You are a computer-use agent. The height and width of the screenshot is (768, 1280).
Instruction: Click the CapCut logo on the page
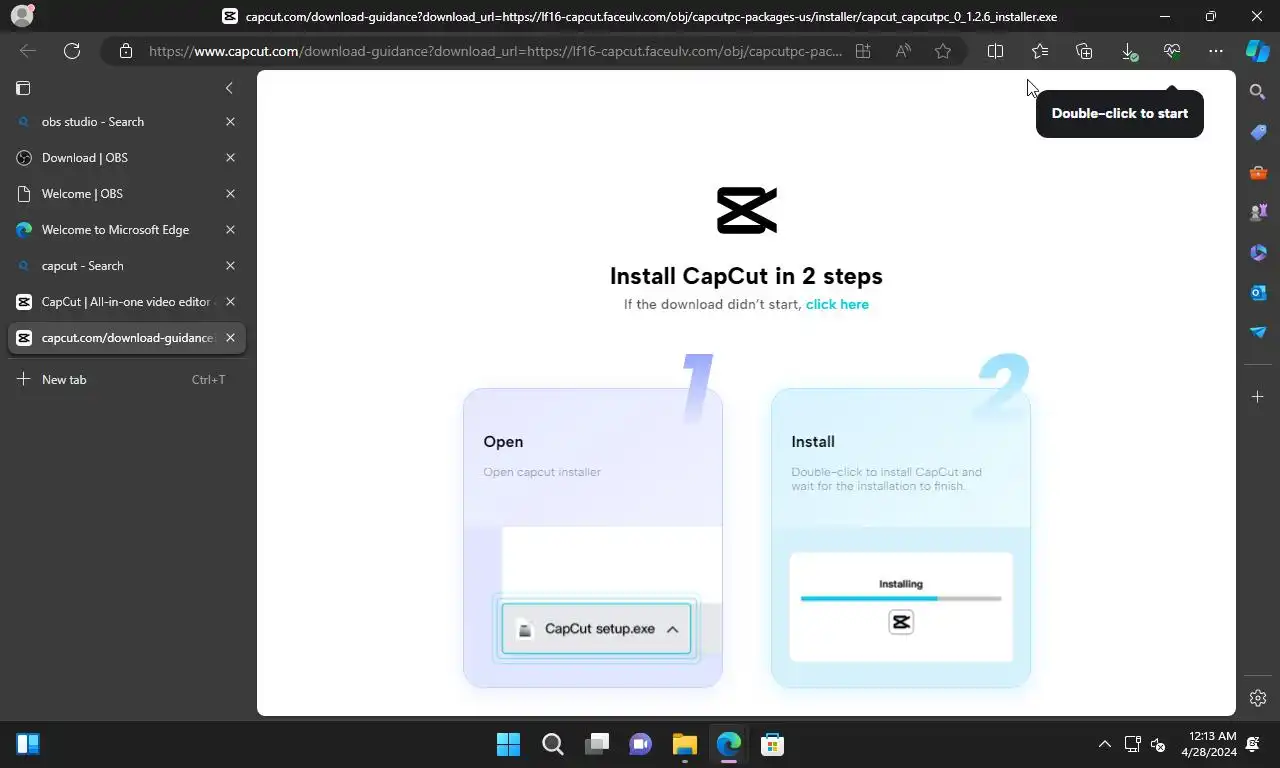click(747, 210)
